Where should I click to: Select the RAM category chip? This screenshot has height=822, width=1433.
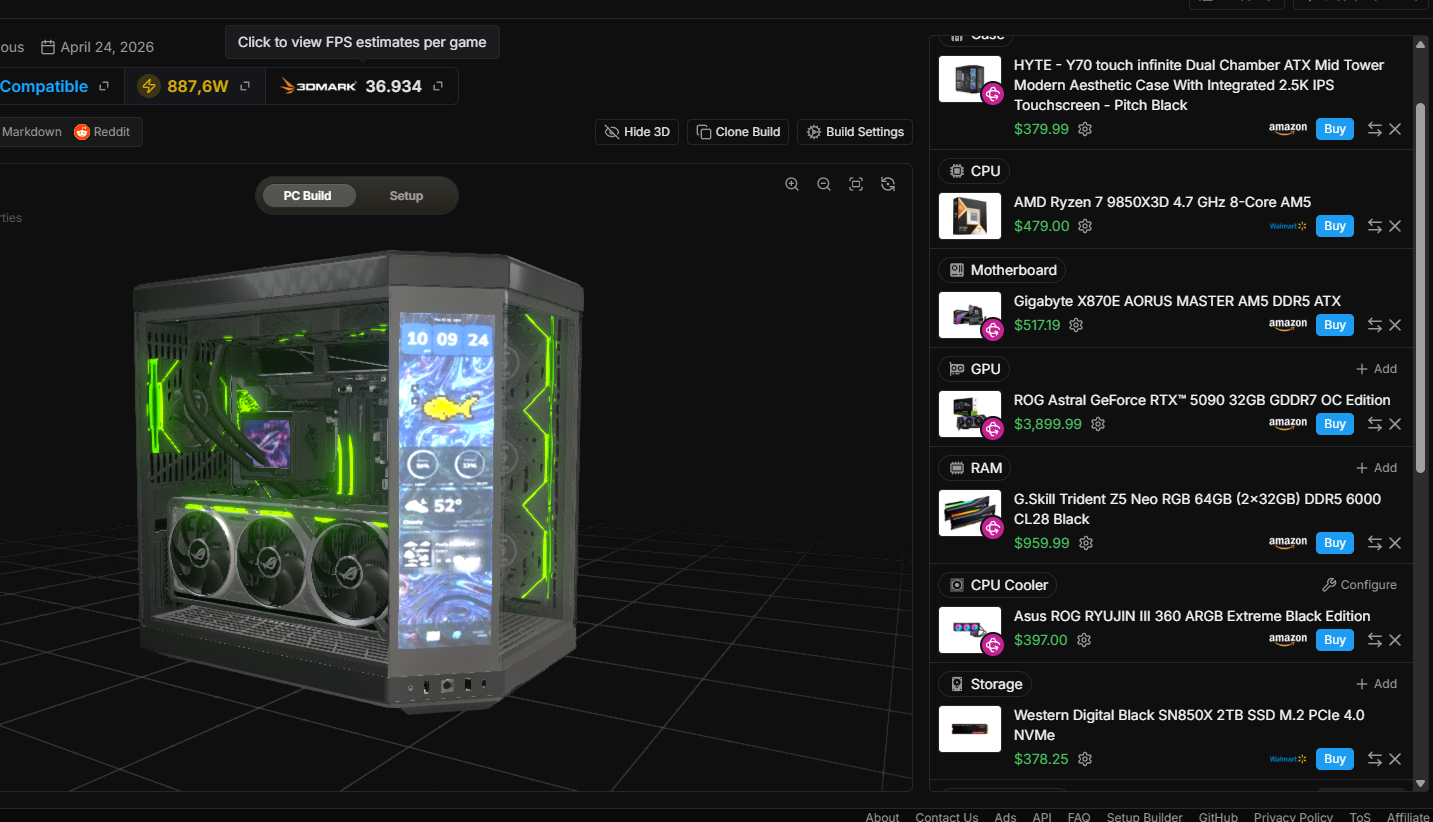coord(975,468)
